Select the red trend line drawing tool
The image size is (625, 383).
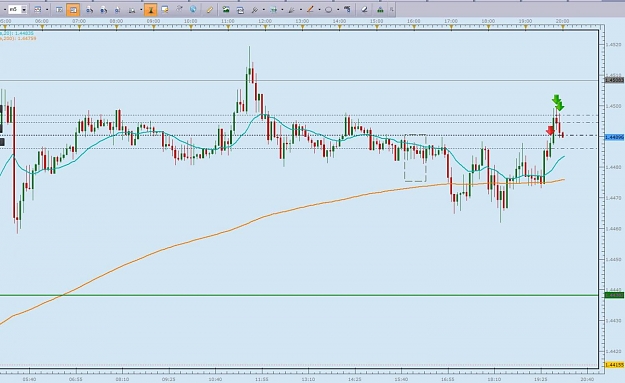coord(310,9)
